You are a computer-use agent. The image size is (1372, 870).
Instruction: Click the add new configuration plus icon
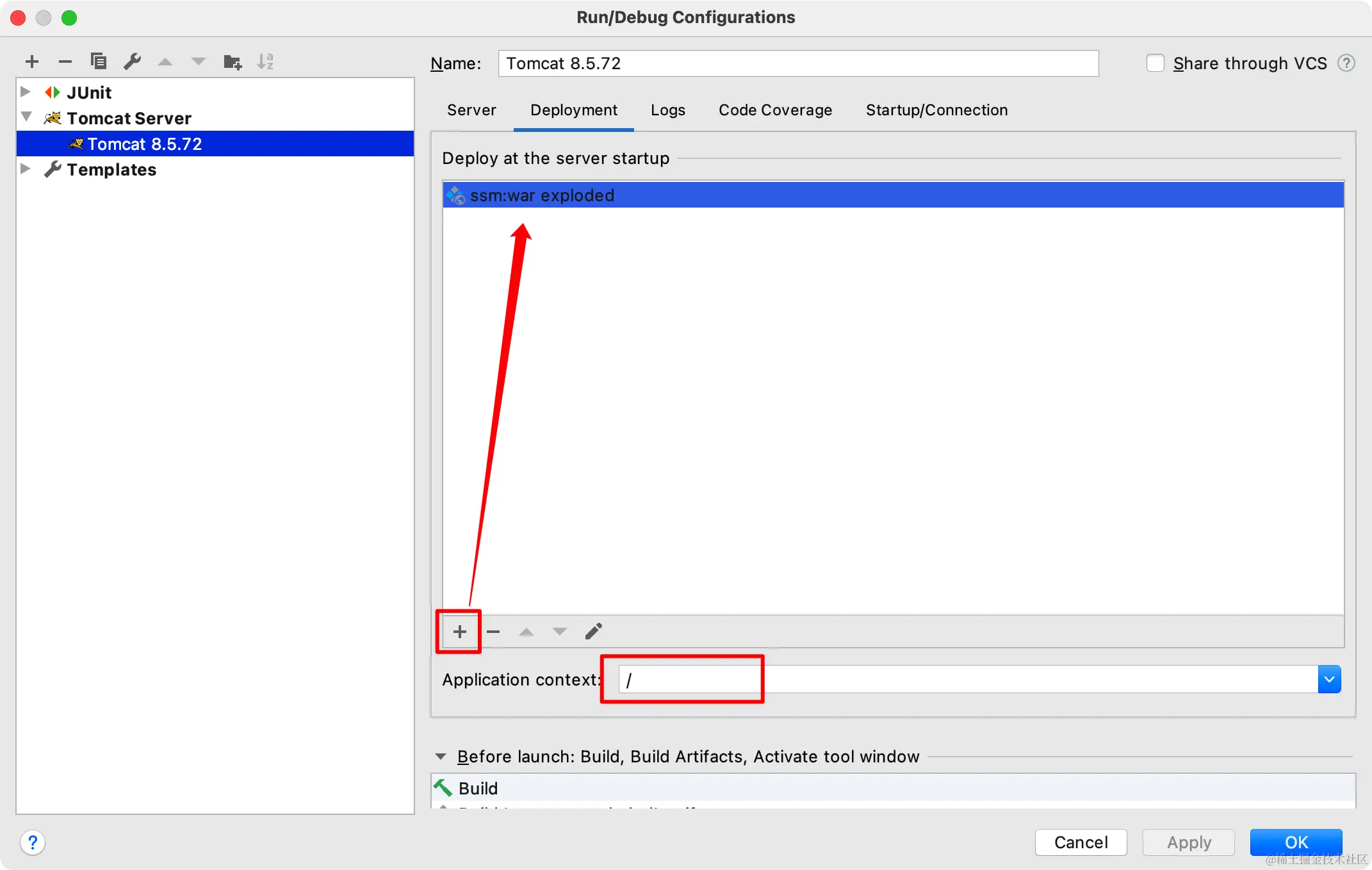pos(32,62)
